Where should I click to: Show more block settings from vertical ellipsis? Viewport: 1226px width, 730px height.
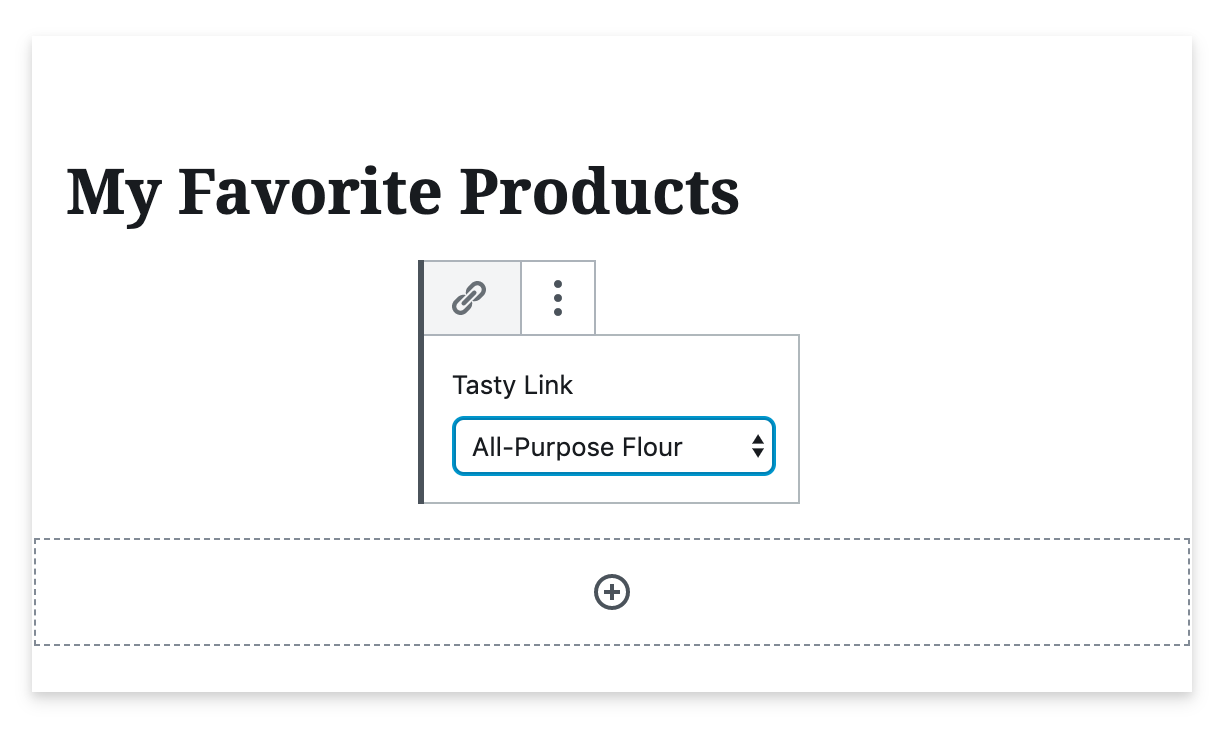tap(558, 298)
